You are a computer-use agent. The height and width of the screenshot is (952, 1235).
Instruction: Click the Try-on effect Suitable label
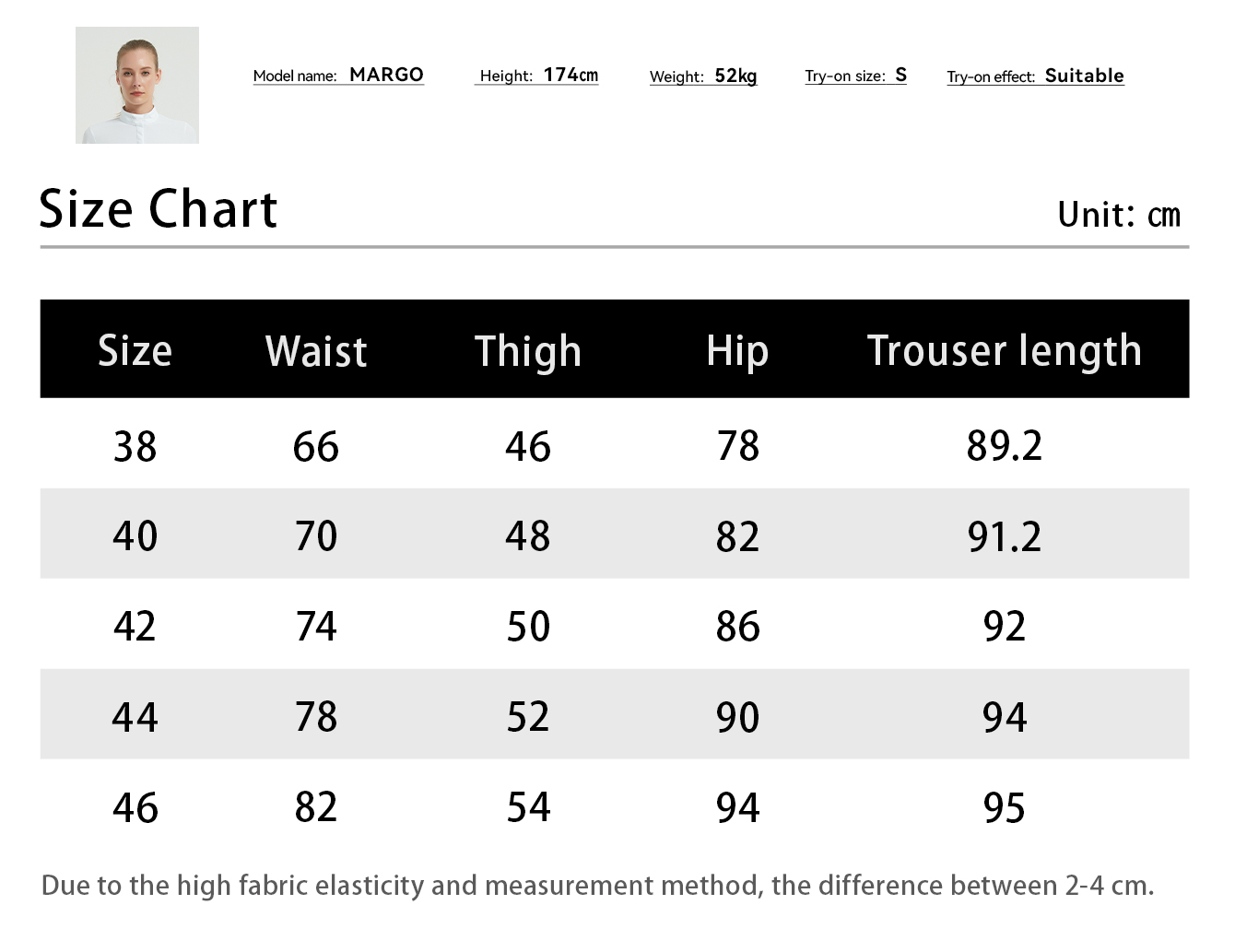[1035, 76]
